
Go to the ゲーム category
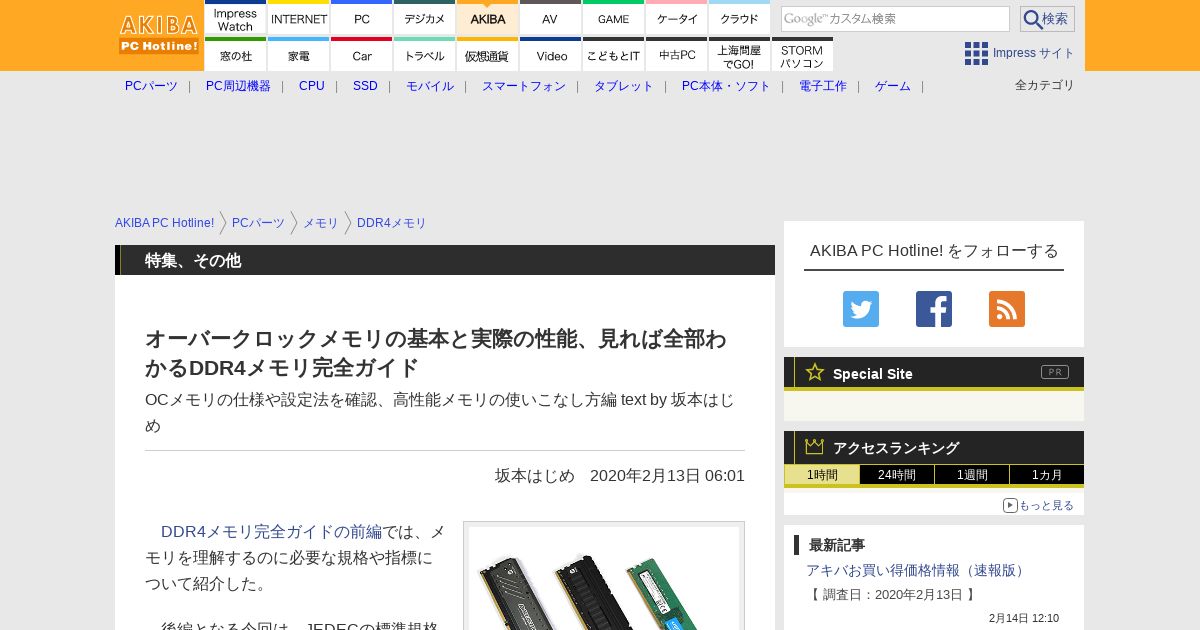[x=893, y=86]
